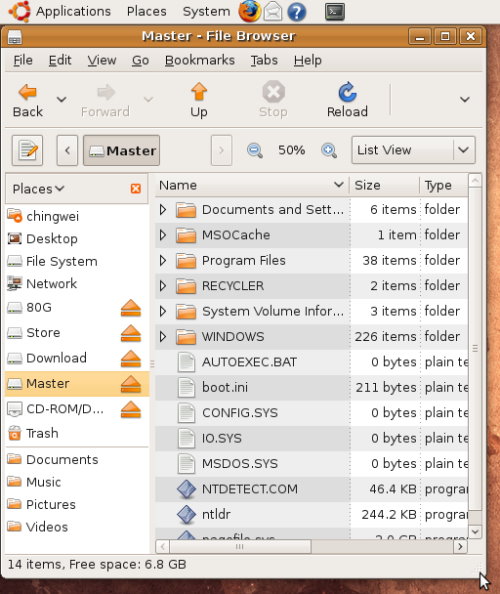Select the ntldr program icon
This screenshot has height=594, width=500.
186,514
